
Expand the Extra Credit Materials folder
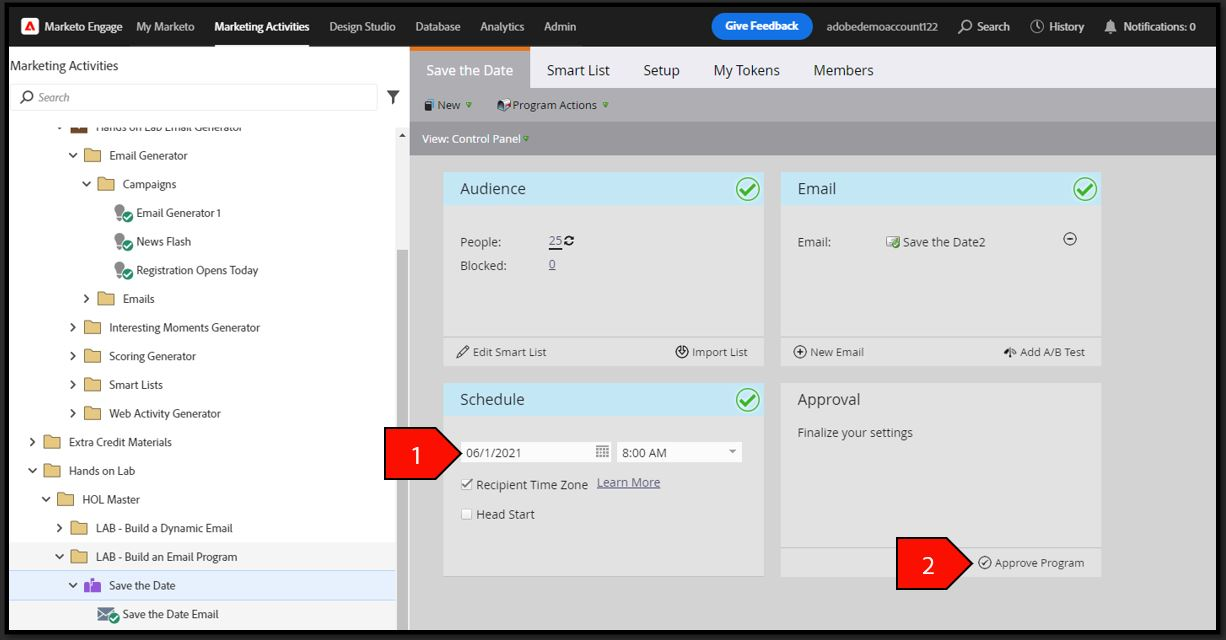pyautogui.click(x=33, y=442)
